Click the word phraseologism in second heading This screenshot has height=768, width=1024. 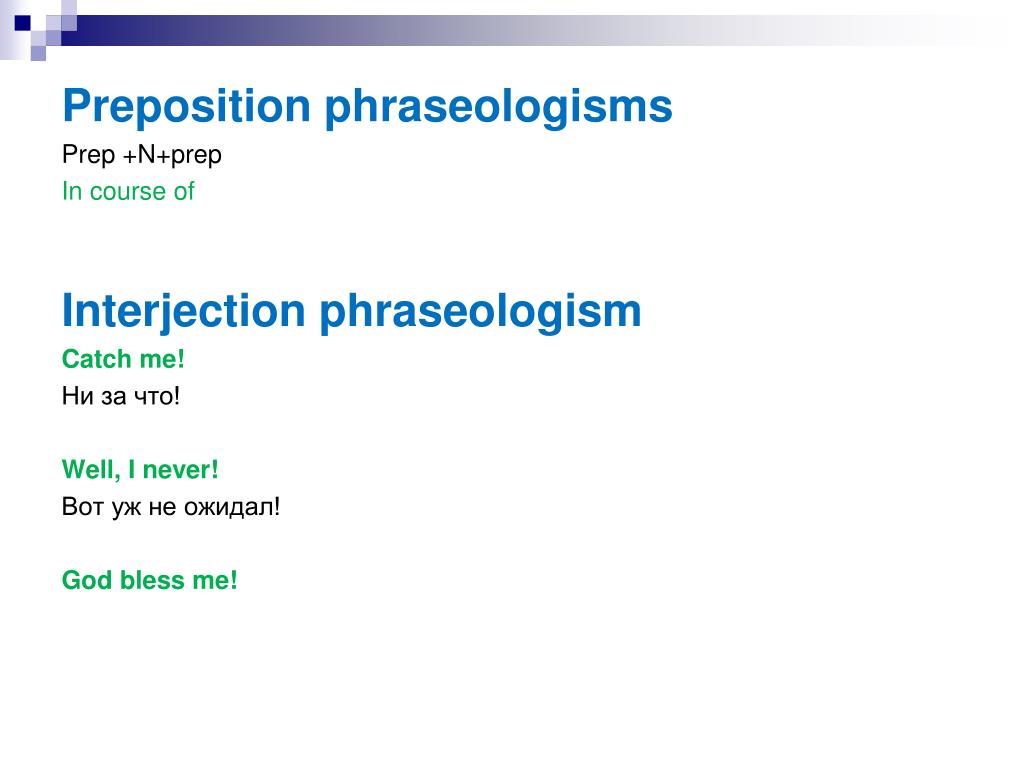tap(481, 312)
